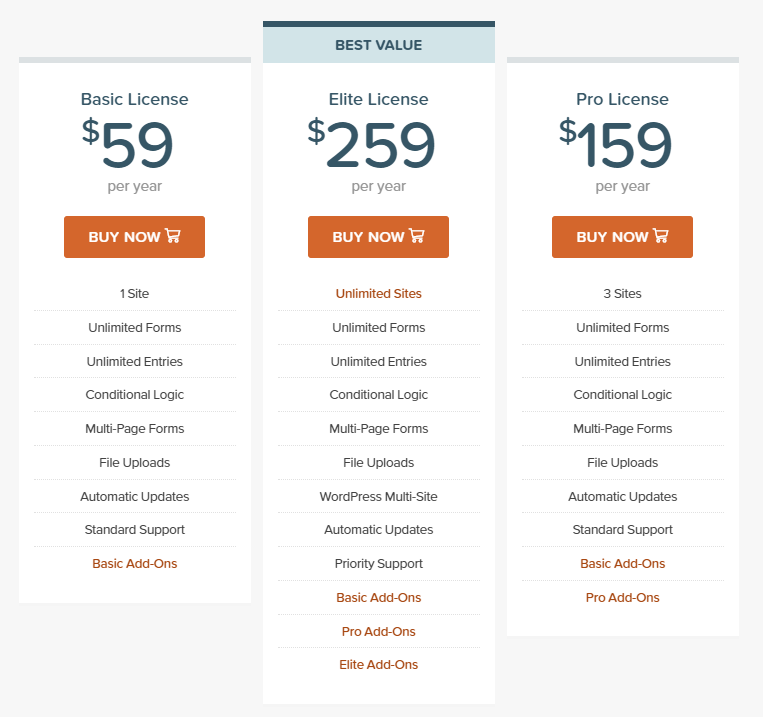Click the $259 price text

(x=372, y=144)
